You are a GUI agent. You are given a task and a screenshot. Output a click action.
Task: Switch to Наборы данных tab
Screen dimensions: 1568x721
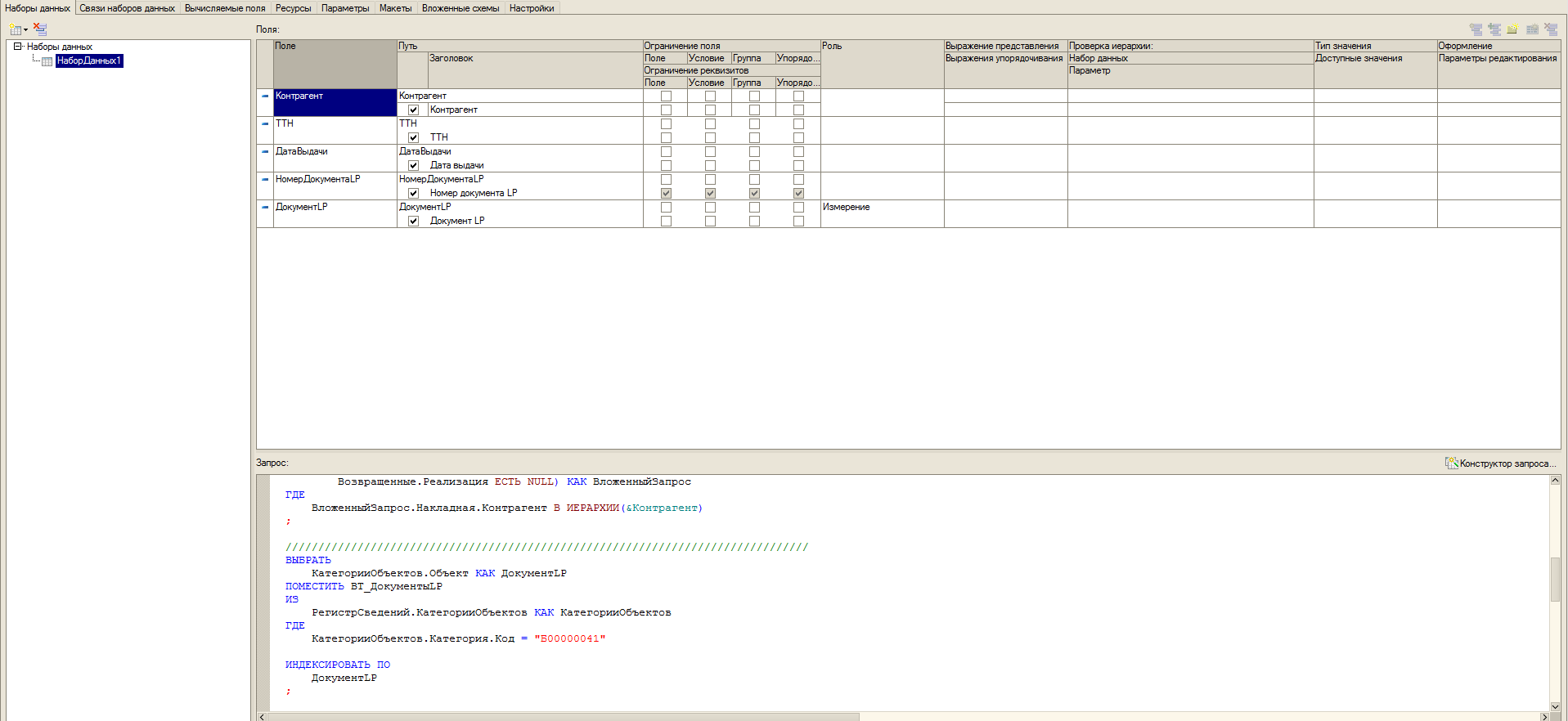coord(38,8)
